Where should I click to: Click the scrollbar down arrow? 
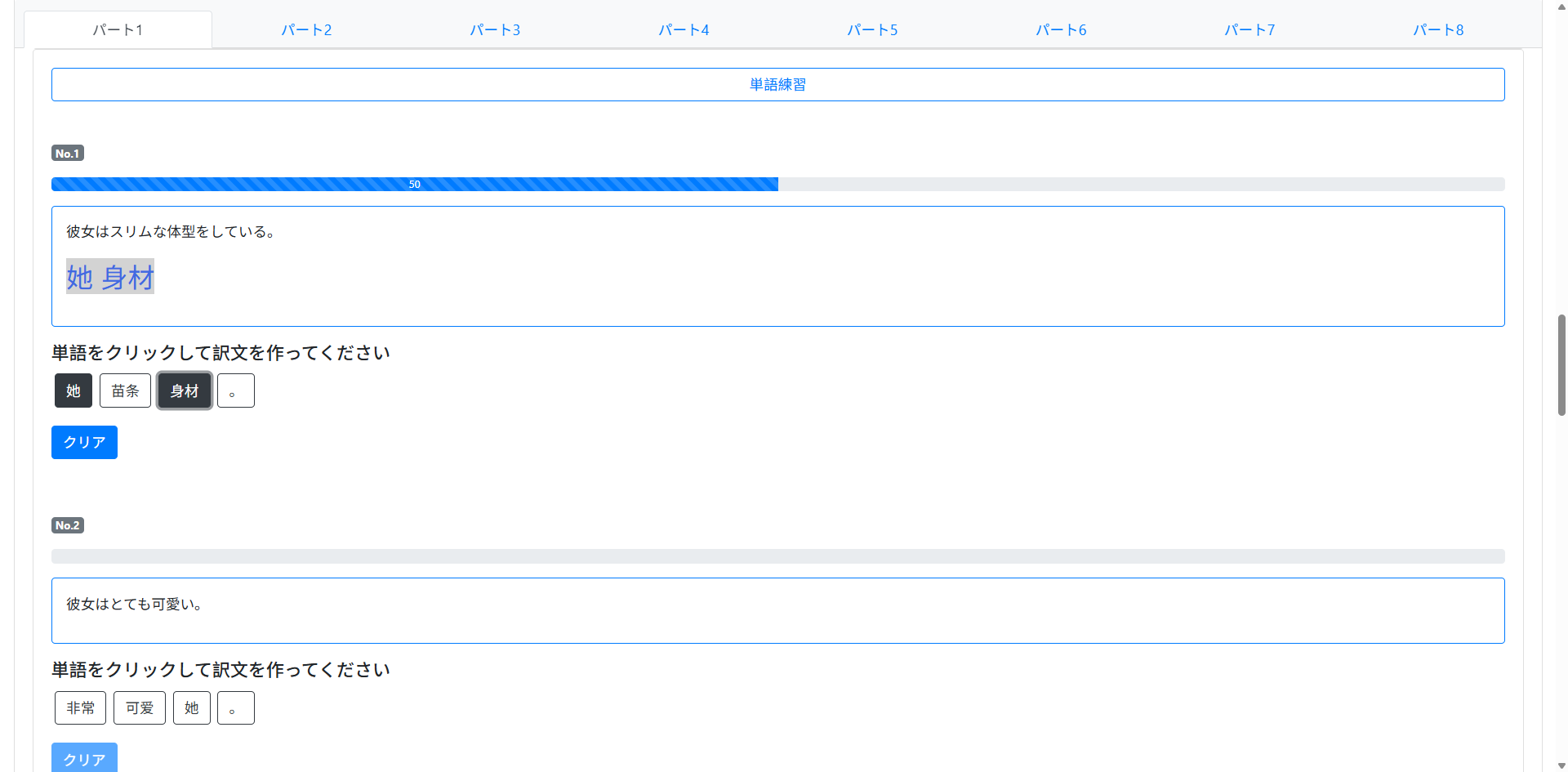[1561, 765]
